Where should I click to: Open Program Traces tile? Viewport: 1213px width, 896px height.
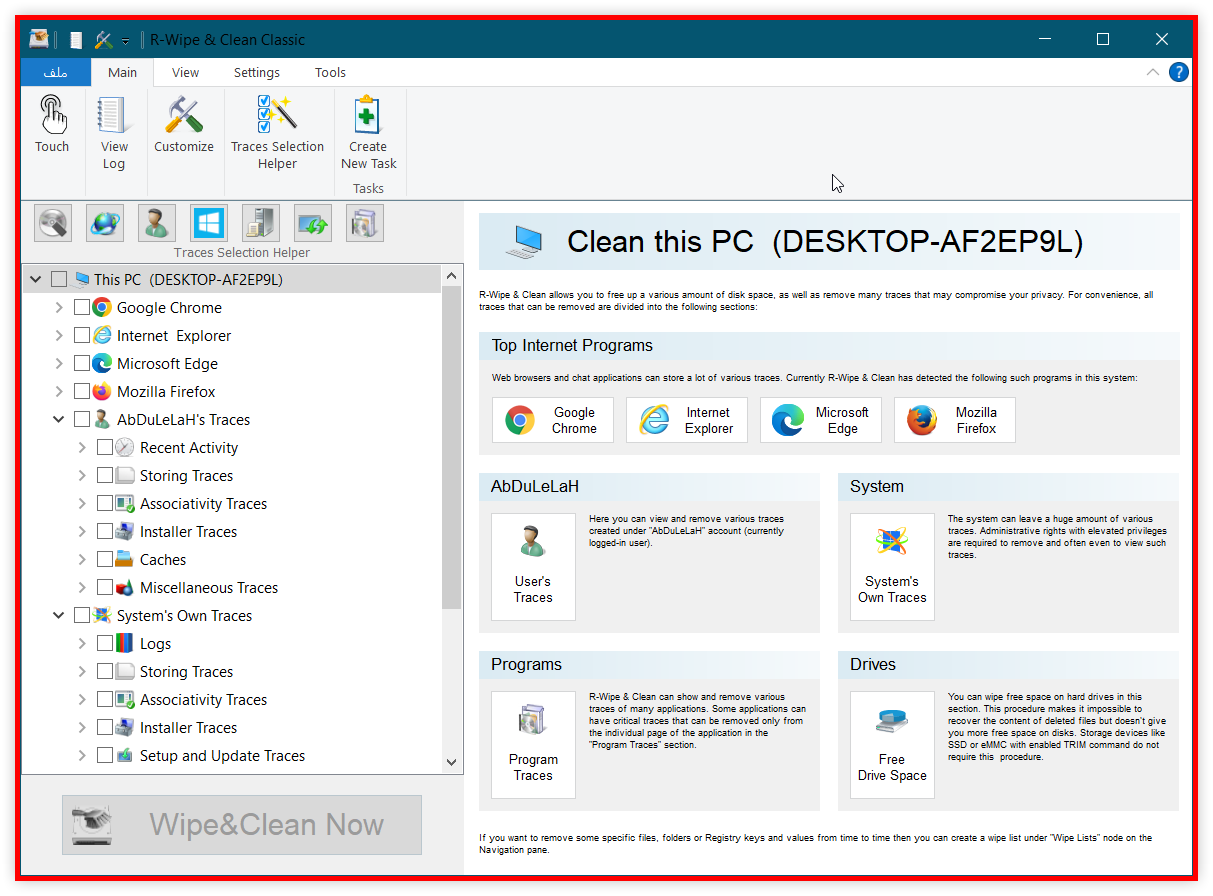point(533,745)
